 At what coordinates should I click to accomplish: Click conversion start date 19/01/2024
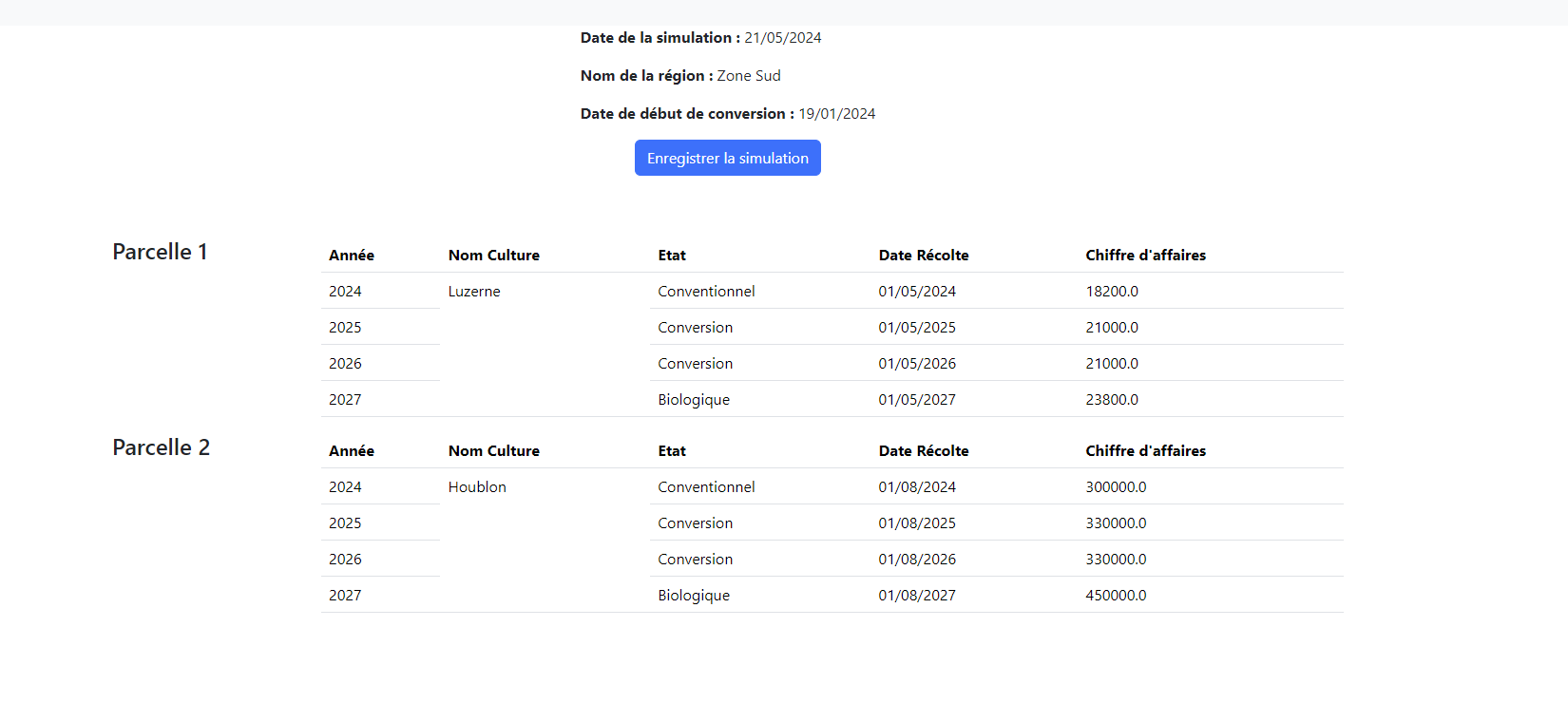(836, 114)
